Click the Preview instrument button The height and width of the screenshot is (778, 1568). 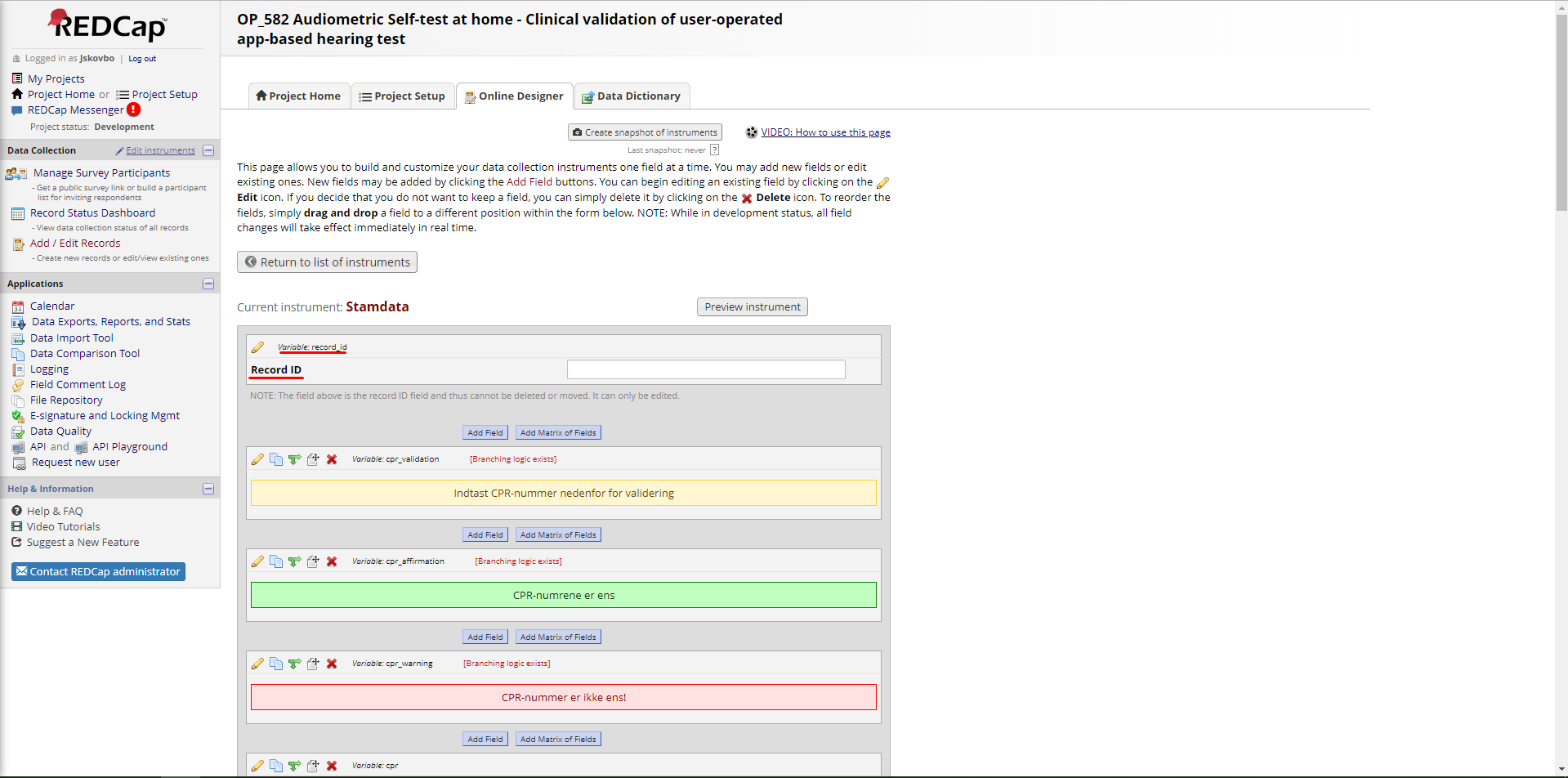[x=753, y=306]
